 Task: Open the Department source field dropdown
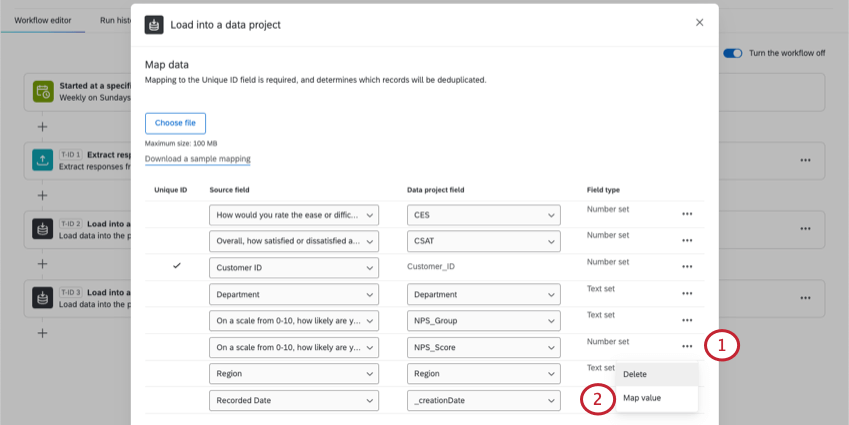click(x=294, y=295)
